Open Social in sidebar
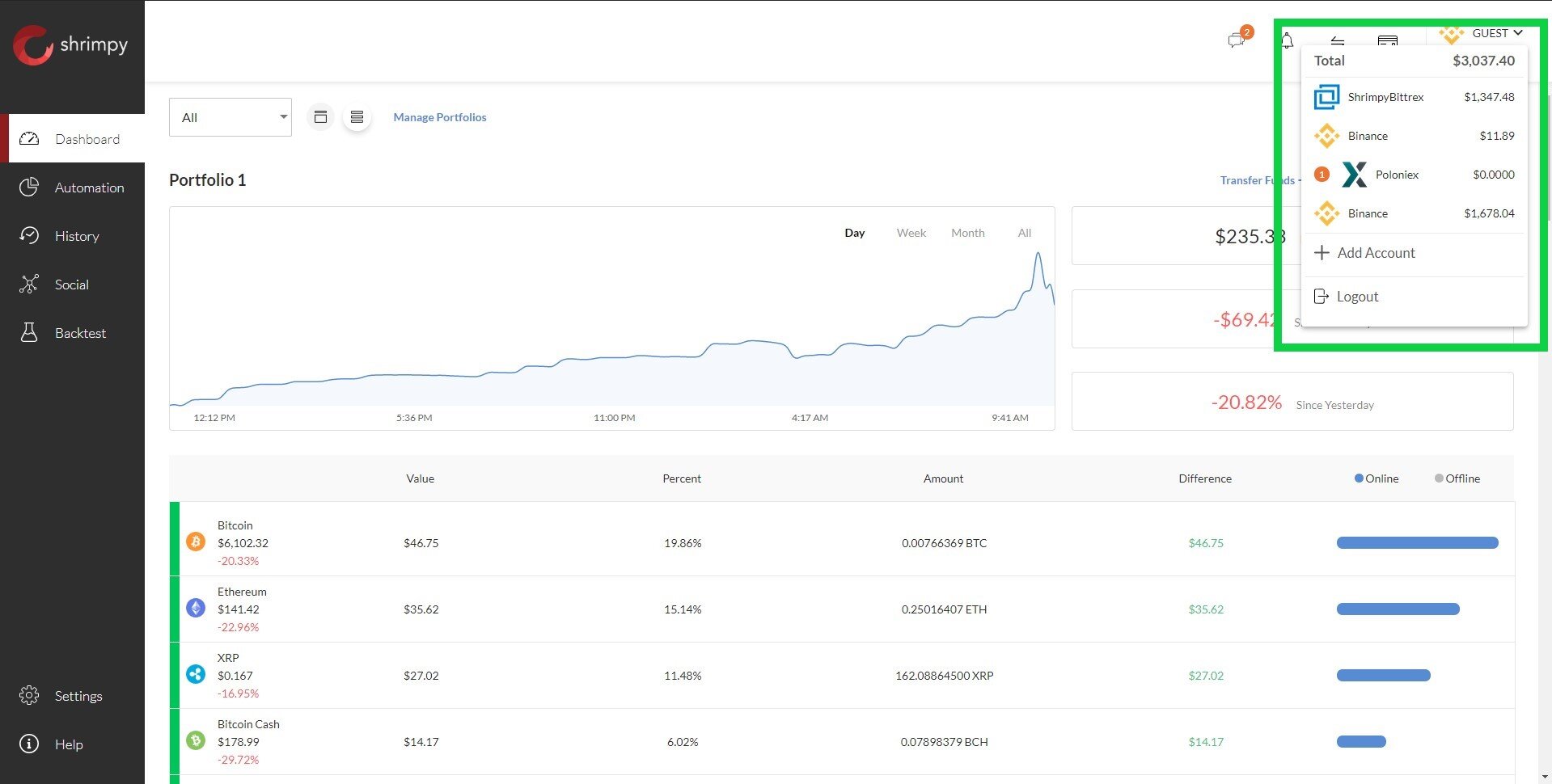1552x784 pixels. pyautogui.click(x=73, y=285)
